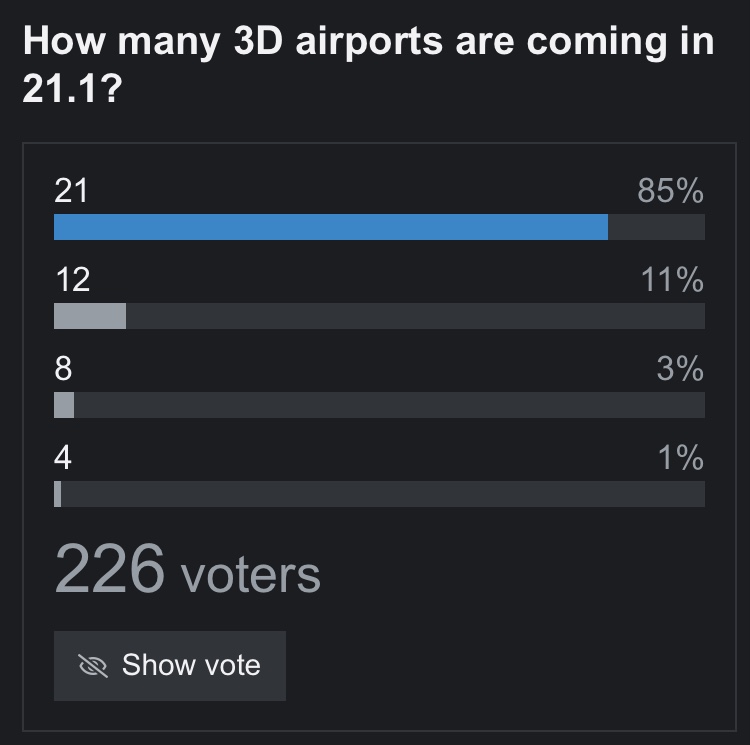This screenshot has width=750, height=745.
Task: Select poll option label 12
Action: 71,279
